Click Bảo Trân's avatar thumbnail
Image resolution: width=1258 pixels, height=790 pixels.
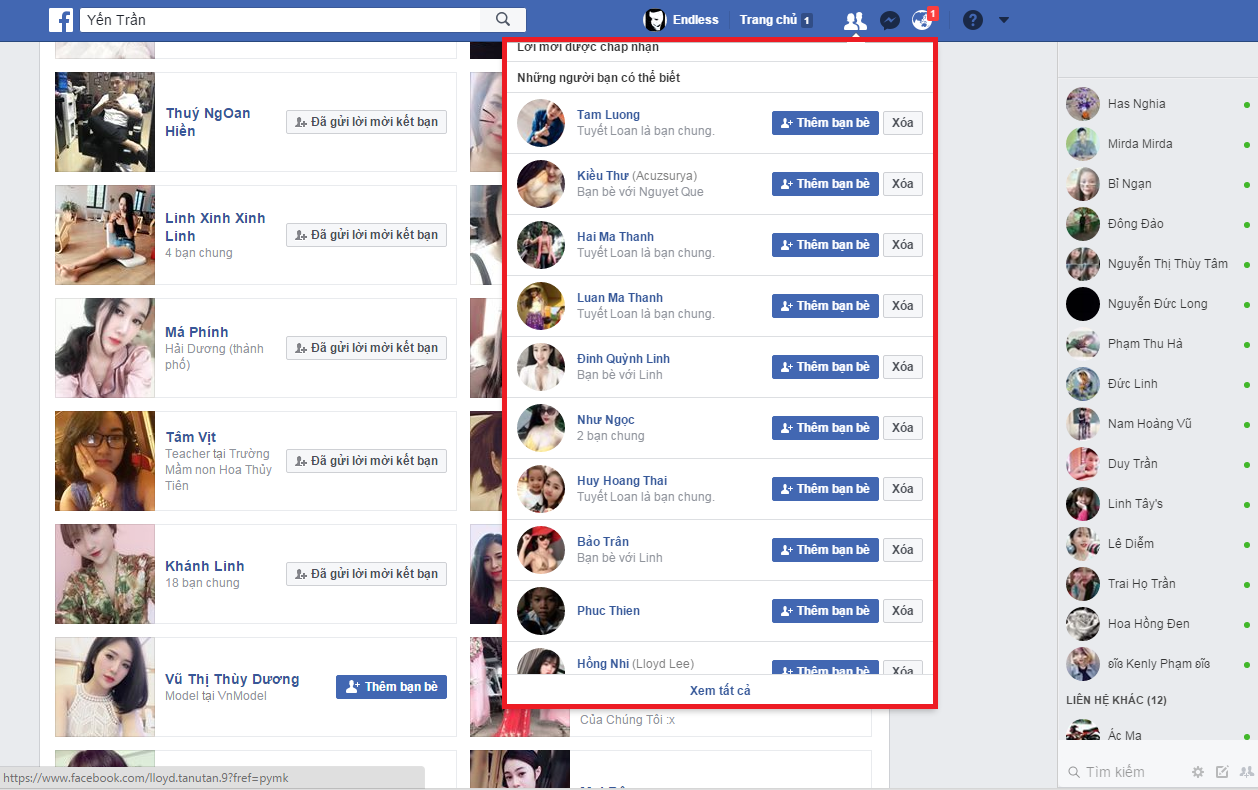[x=541, y=550]
